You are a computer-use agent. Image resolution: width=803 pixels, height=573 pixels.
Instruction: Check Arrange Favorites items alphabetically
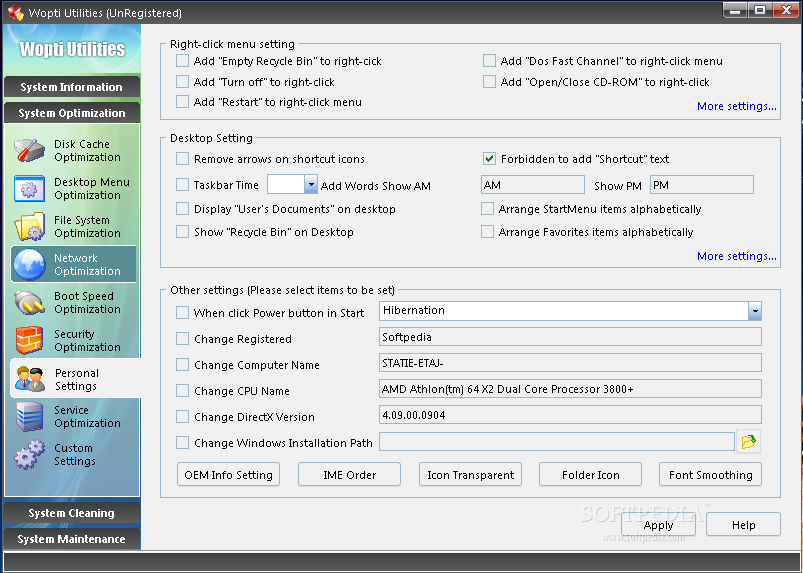coord(487,231)
